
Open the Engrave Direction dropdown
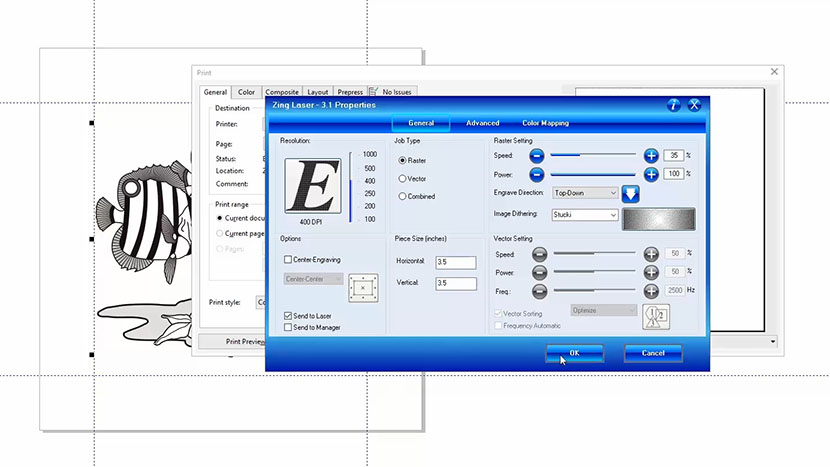click(585, 193)
